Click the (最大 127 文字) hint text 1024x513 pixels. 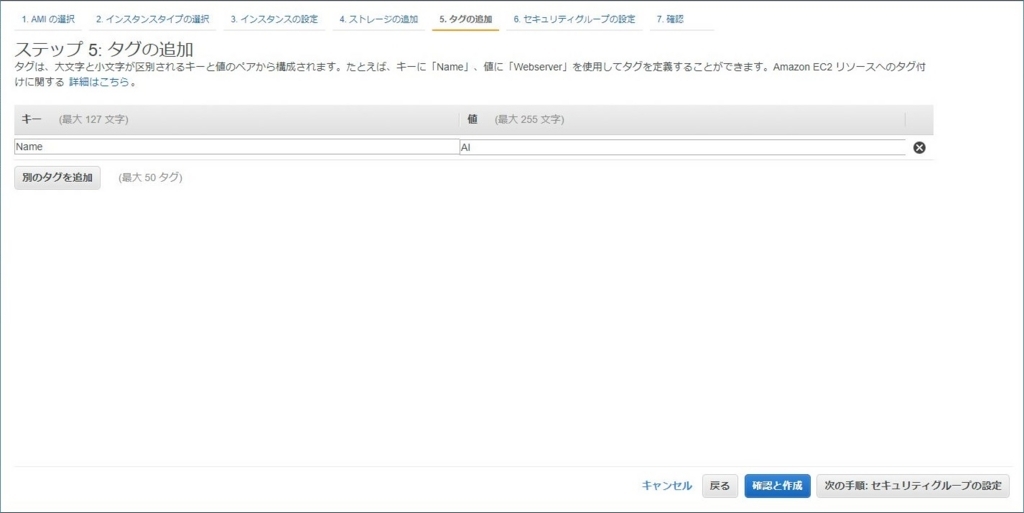tap(93, 119)
